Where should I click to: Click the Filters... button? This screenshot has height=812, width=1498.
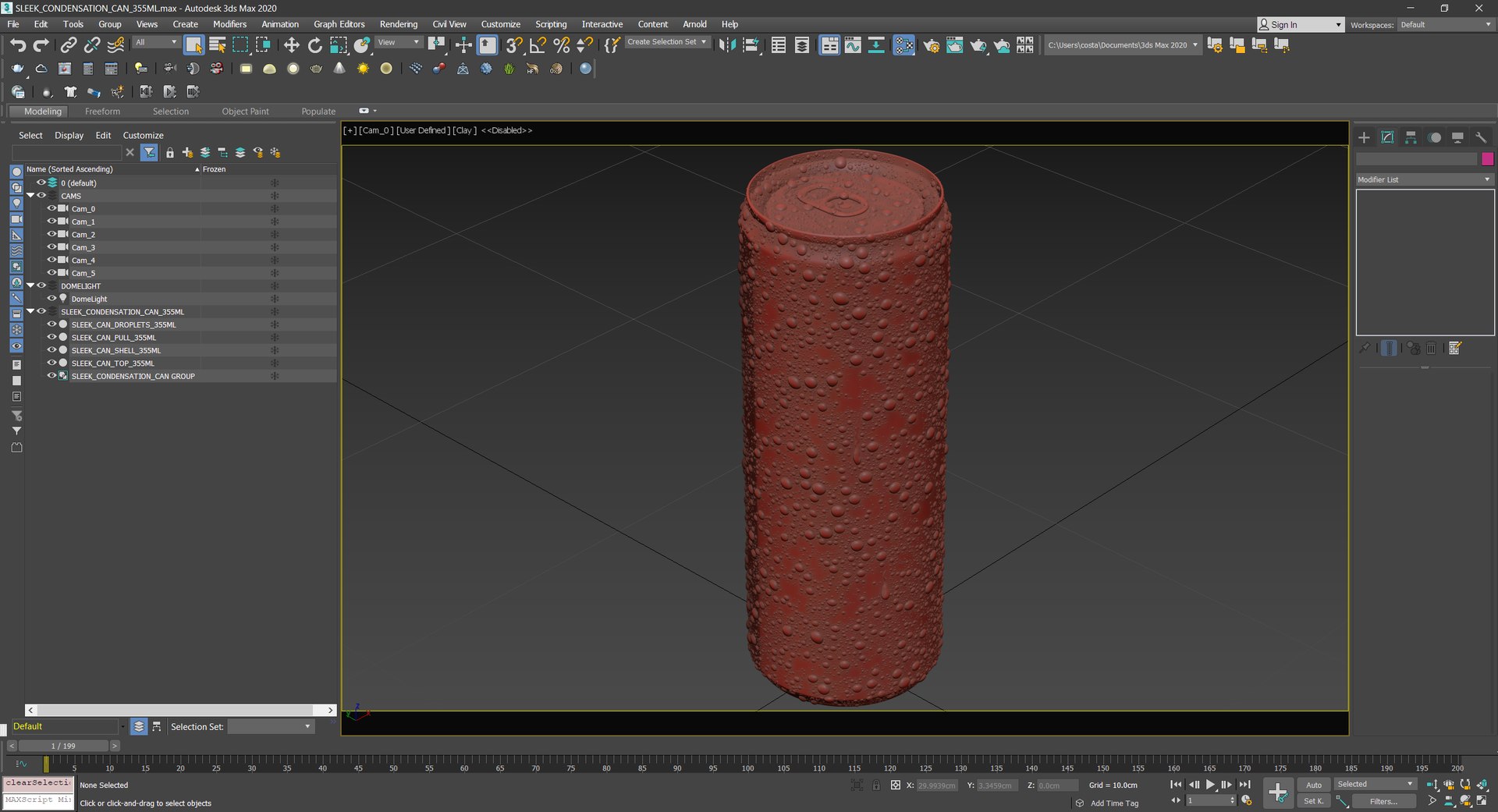pyautogui.click(x=1383, y=801)
